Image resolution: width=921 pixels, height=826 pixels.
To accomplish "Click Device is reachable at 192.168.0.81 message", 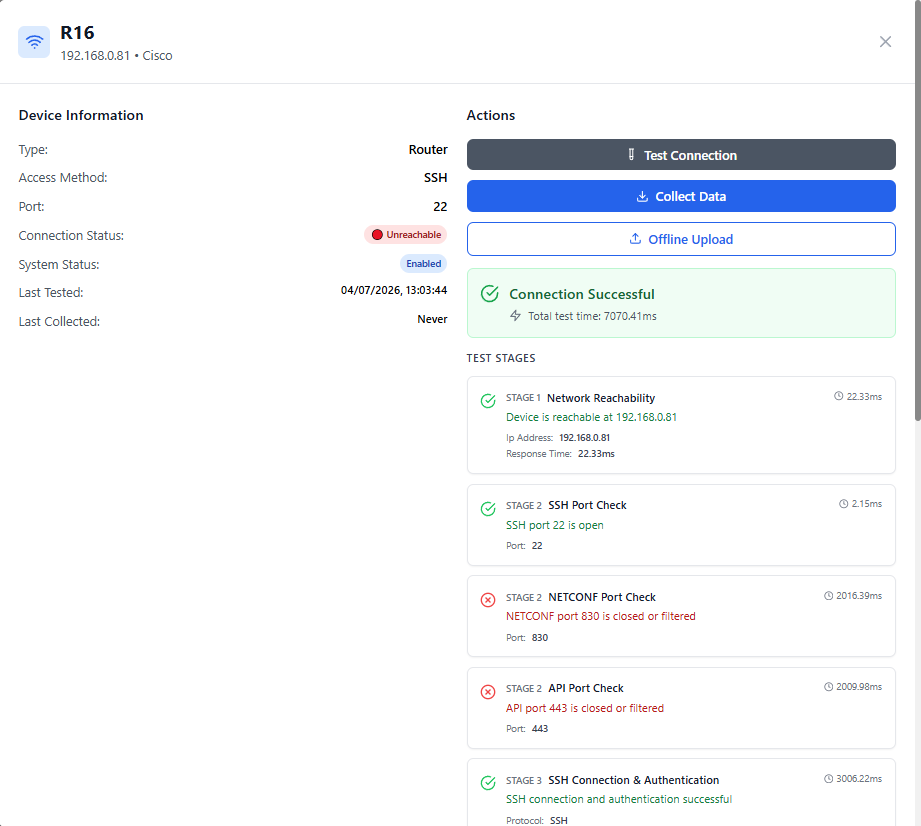I will coord(591,417).
